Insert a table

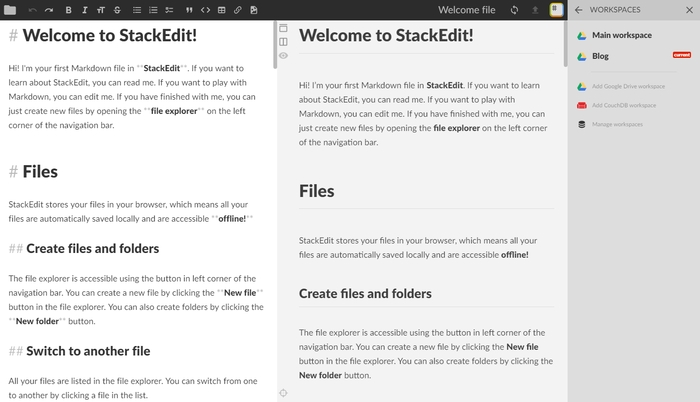pos(221,10)
